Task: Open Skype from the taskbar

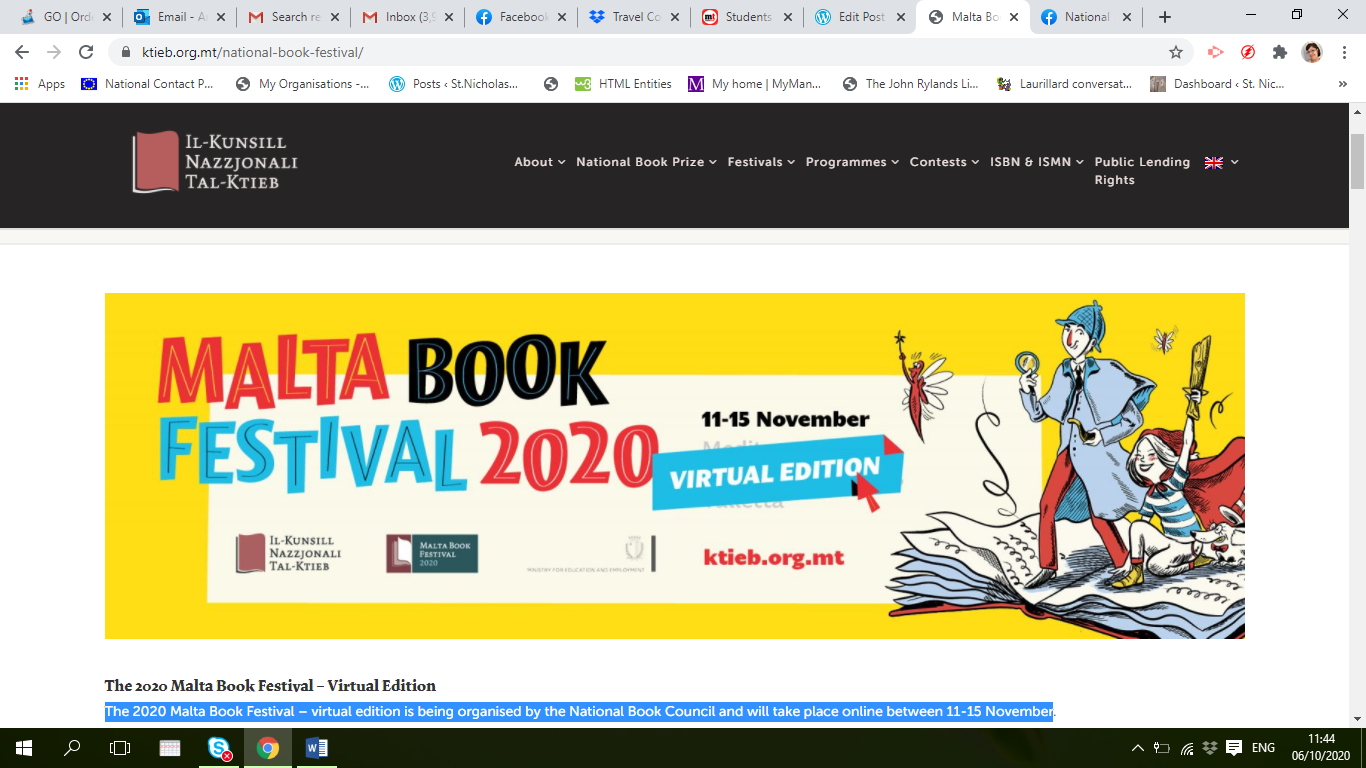Action: click(x=219, y=748)
